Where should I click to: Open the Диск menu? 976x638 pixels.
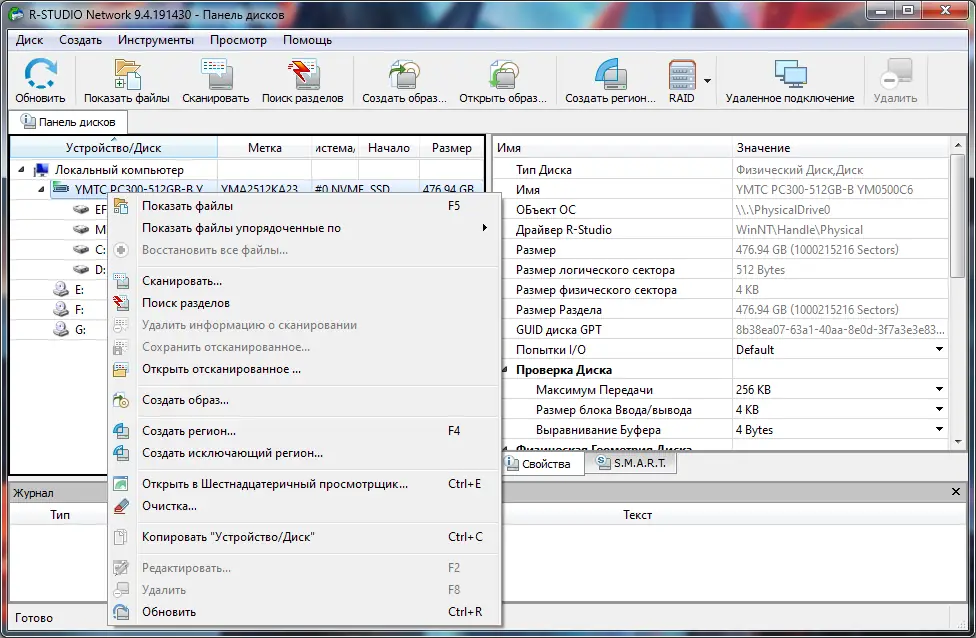pos(29,40)
